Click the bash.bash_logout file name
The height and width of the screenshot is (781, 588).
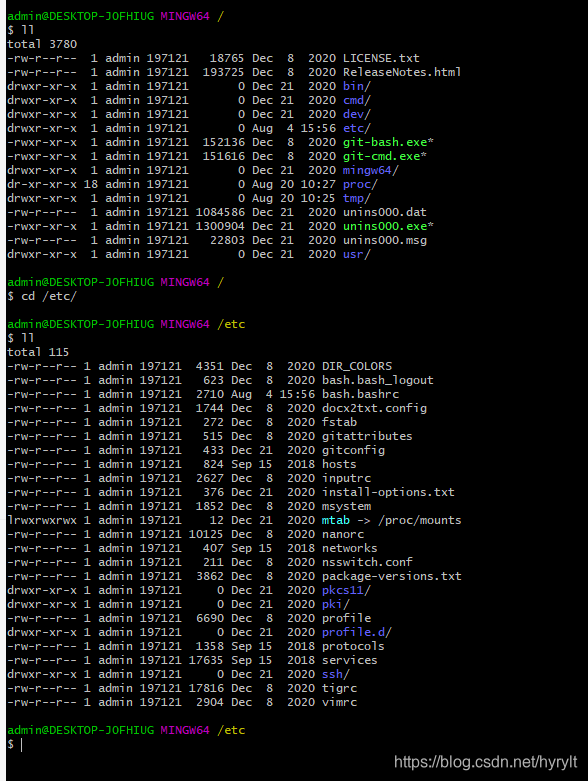(377, 380)
